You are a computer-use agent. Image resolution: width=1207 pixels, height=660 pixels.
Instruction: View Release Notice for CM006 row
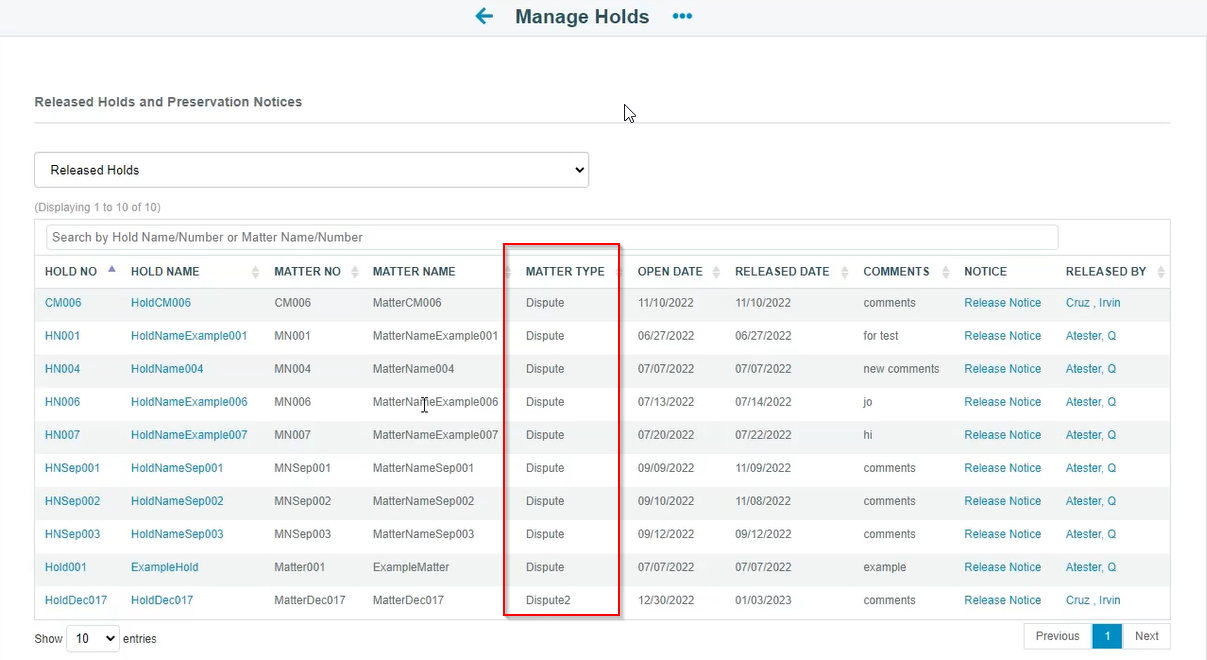pyautogui.click(x=1002, y=303)
